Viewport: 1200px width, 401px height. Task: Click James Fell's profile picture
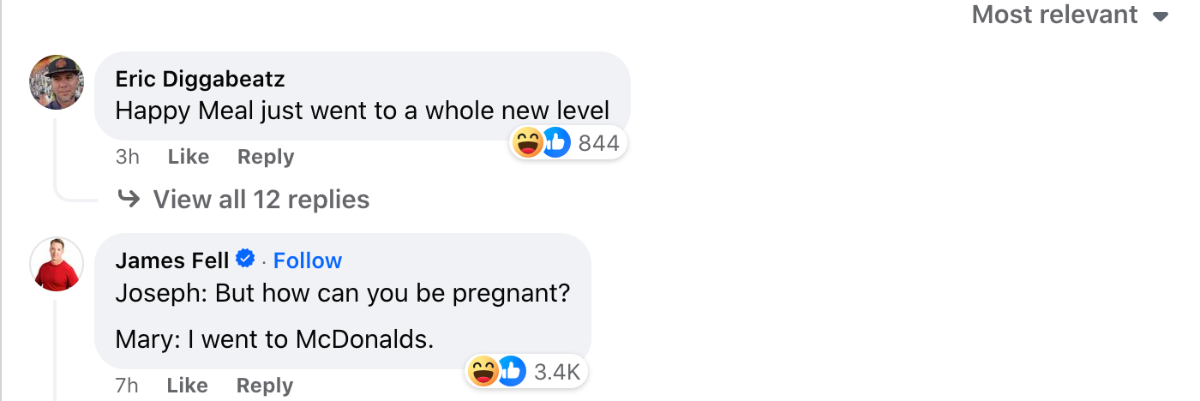click(x=56, y=264)
